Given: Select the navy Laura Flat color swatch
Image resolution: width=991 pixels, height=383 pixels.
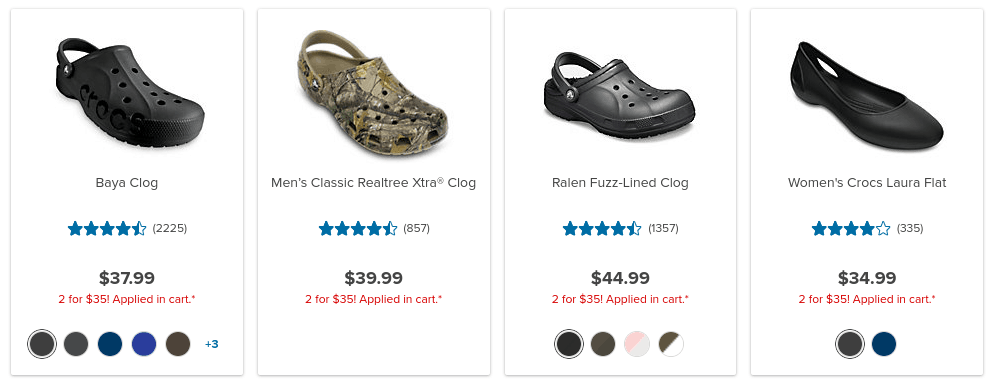Looking at the screenshot, I should pyautogui.click(x=884, y=344).
